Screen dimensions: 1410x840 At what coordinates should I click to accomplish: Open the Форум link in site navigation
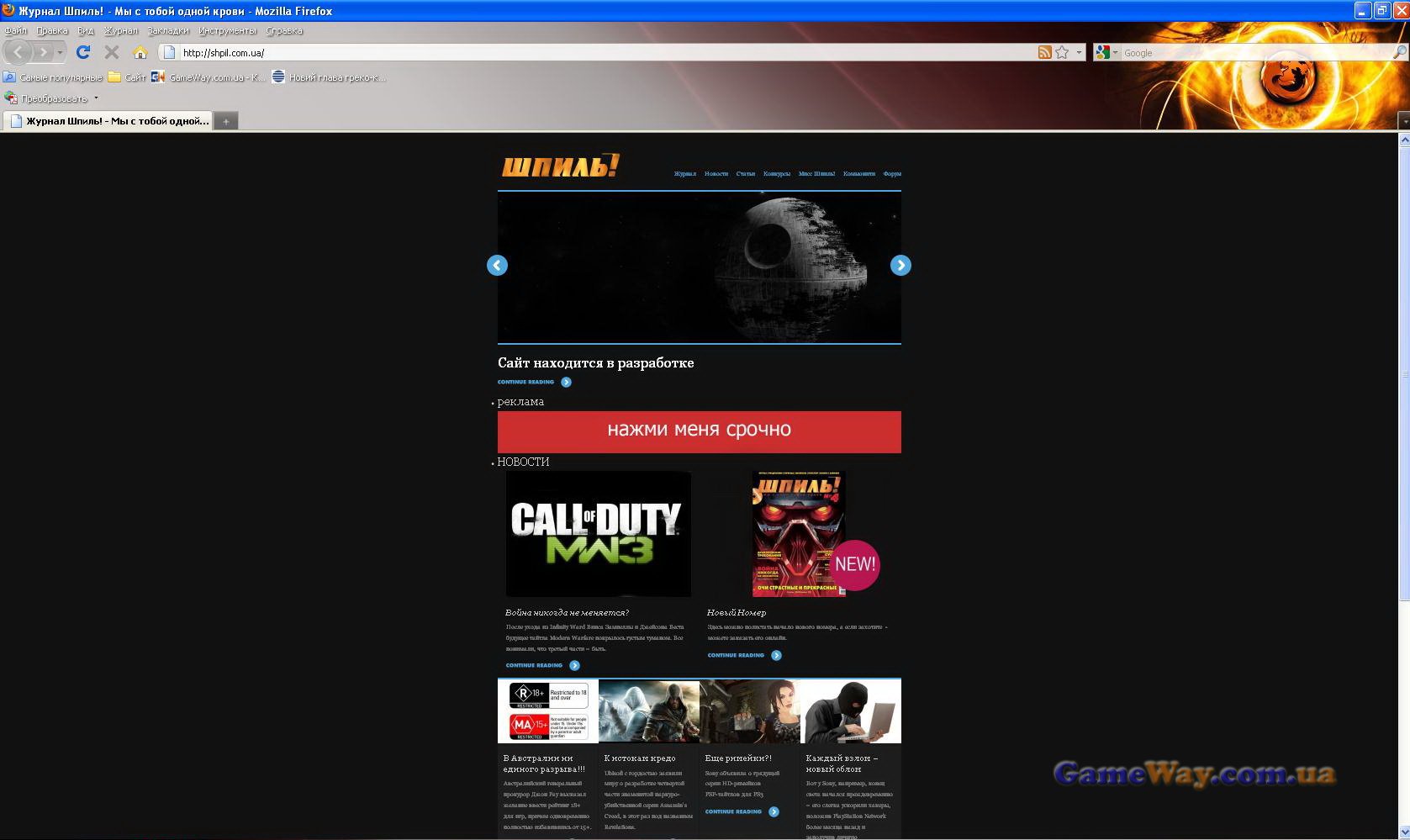point(892,174)
